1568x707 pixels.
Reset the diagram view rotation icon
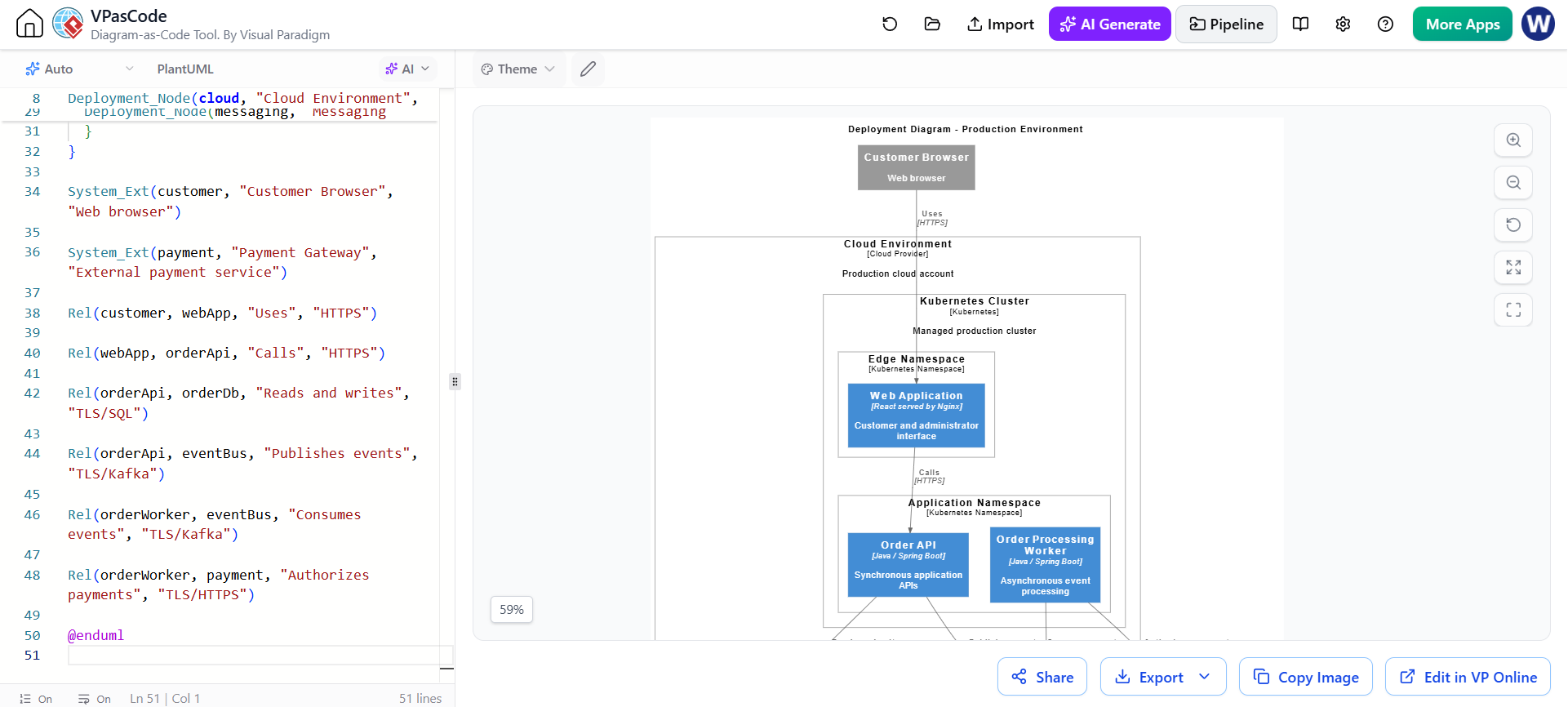pyautogui.click(x=1513, y=225)
